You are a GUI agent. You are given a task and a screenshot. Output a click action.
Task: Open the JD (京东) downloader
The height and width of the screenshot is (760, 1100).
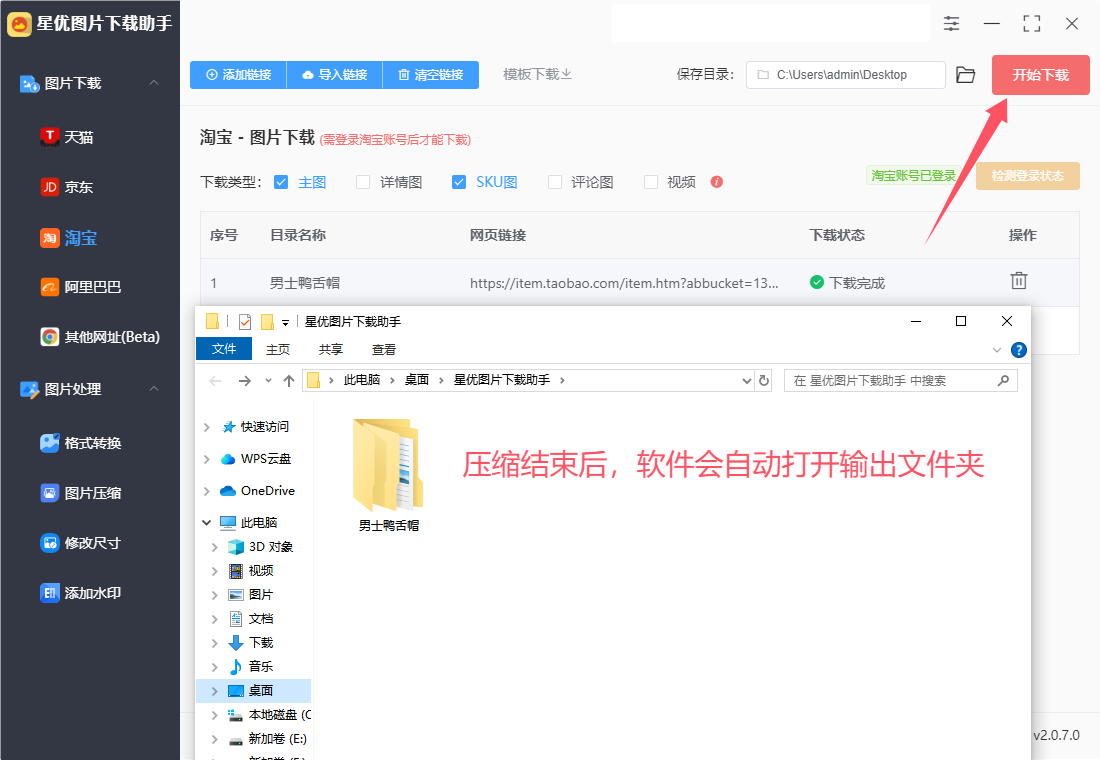[x=67, y=187]
